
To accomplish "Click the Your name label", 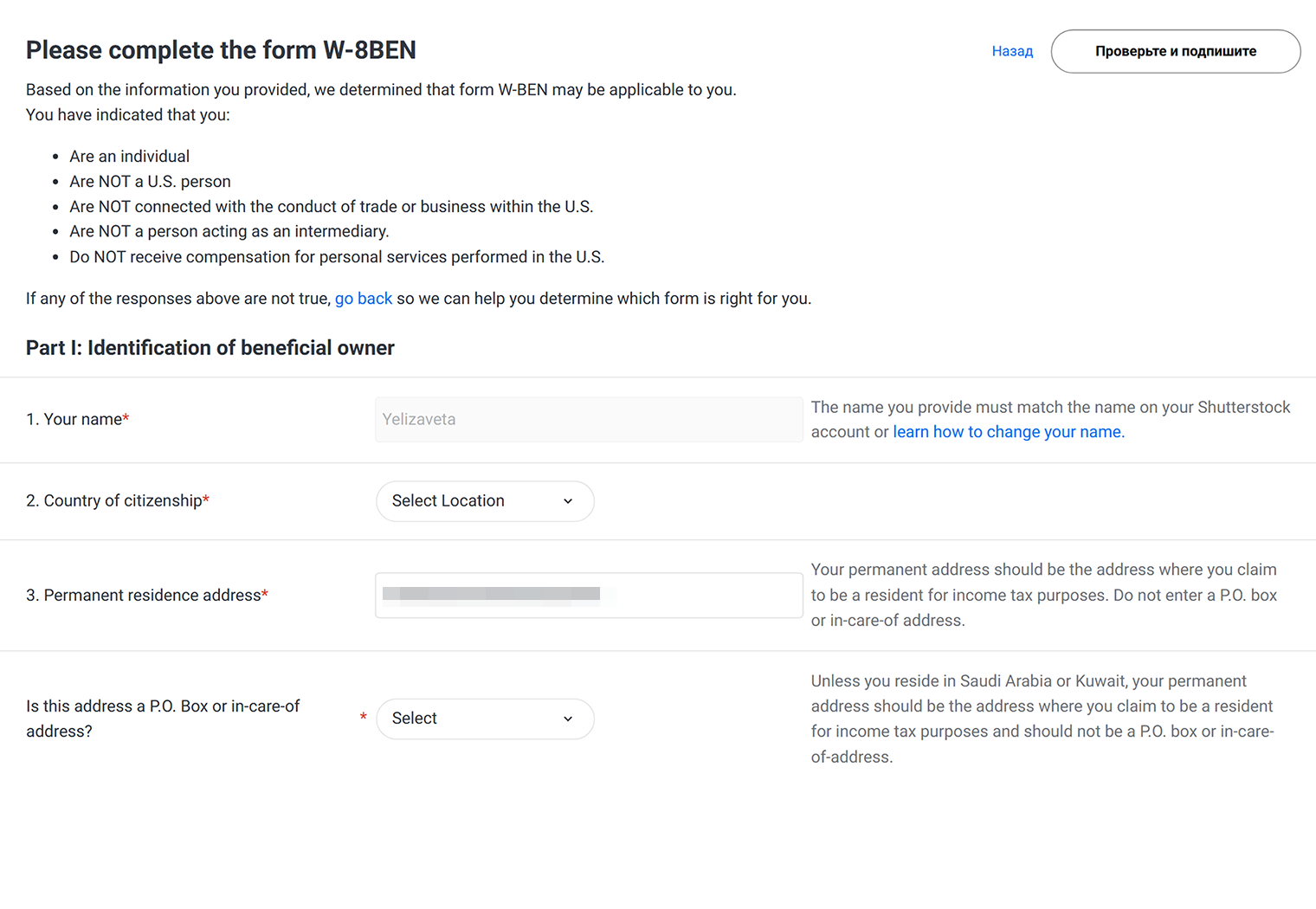I will click(x=78, y=420).
